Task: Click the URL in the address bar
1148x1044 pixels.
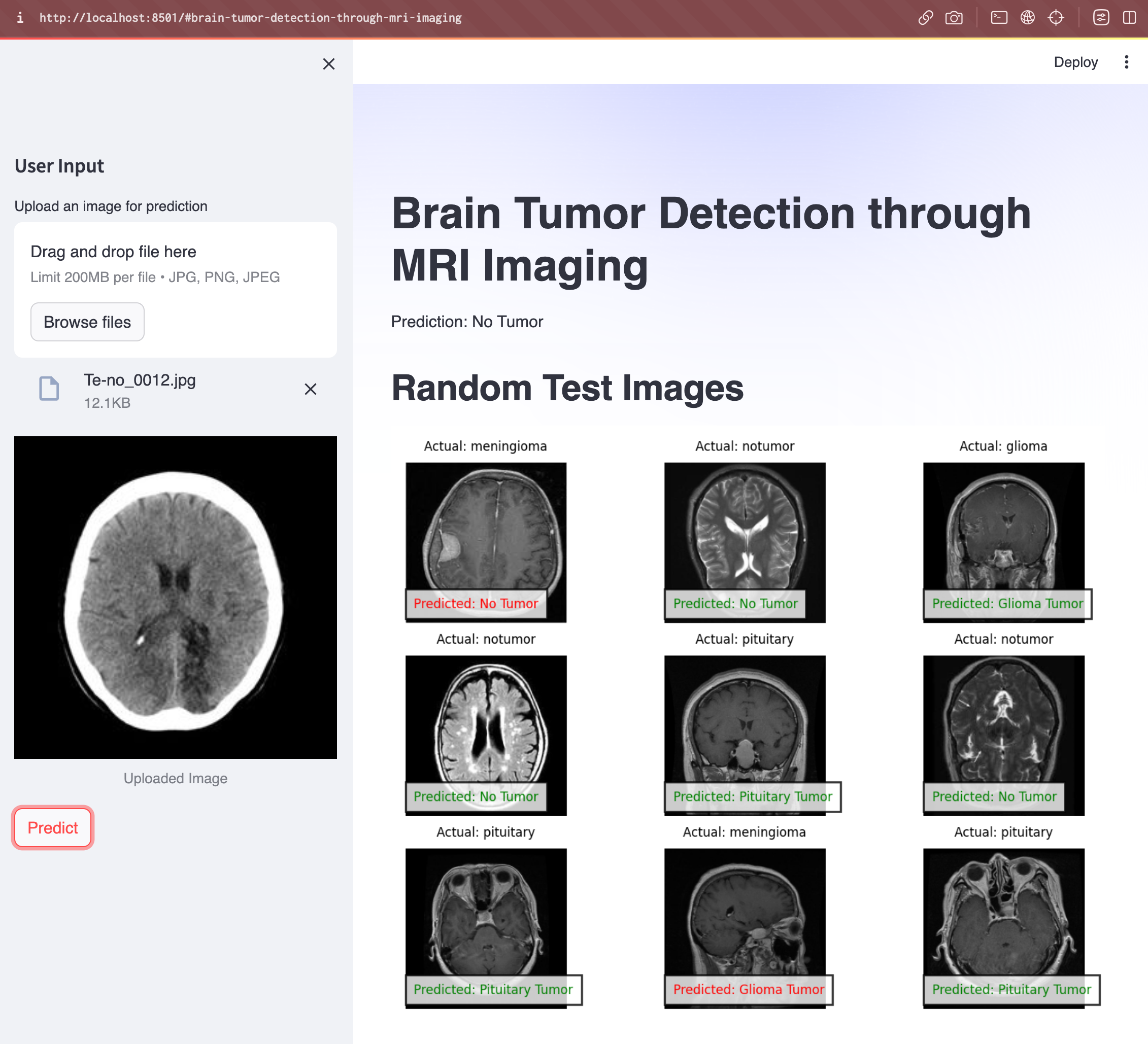Action: point(251,18)
